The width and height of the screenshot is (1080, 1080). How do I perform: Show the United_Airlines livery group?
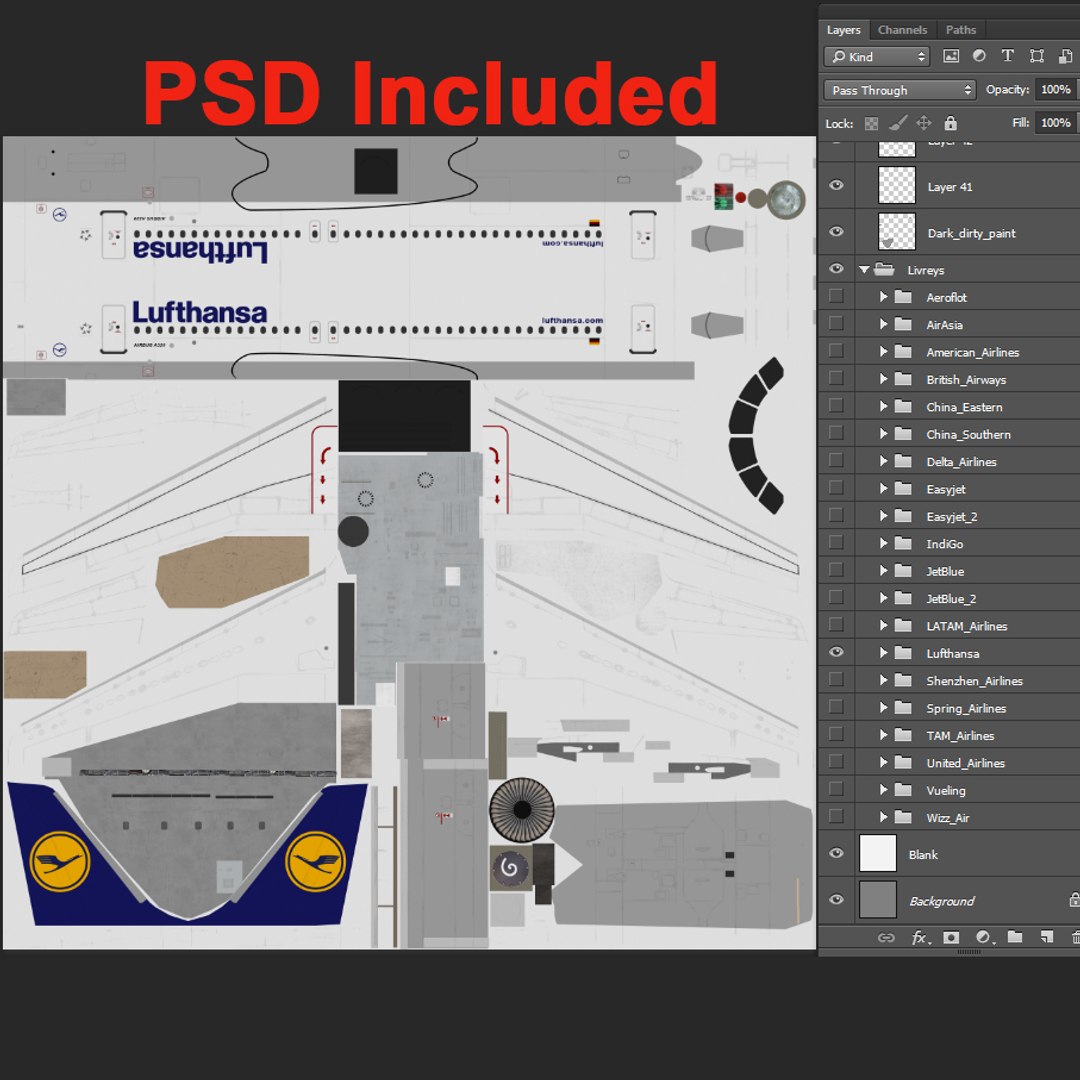point(836,761)
